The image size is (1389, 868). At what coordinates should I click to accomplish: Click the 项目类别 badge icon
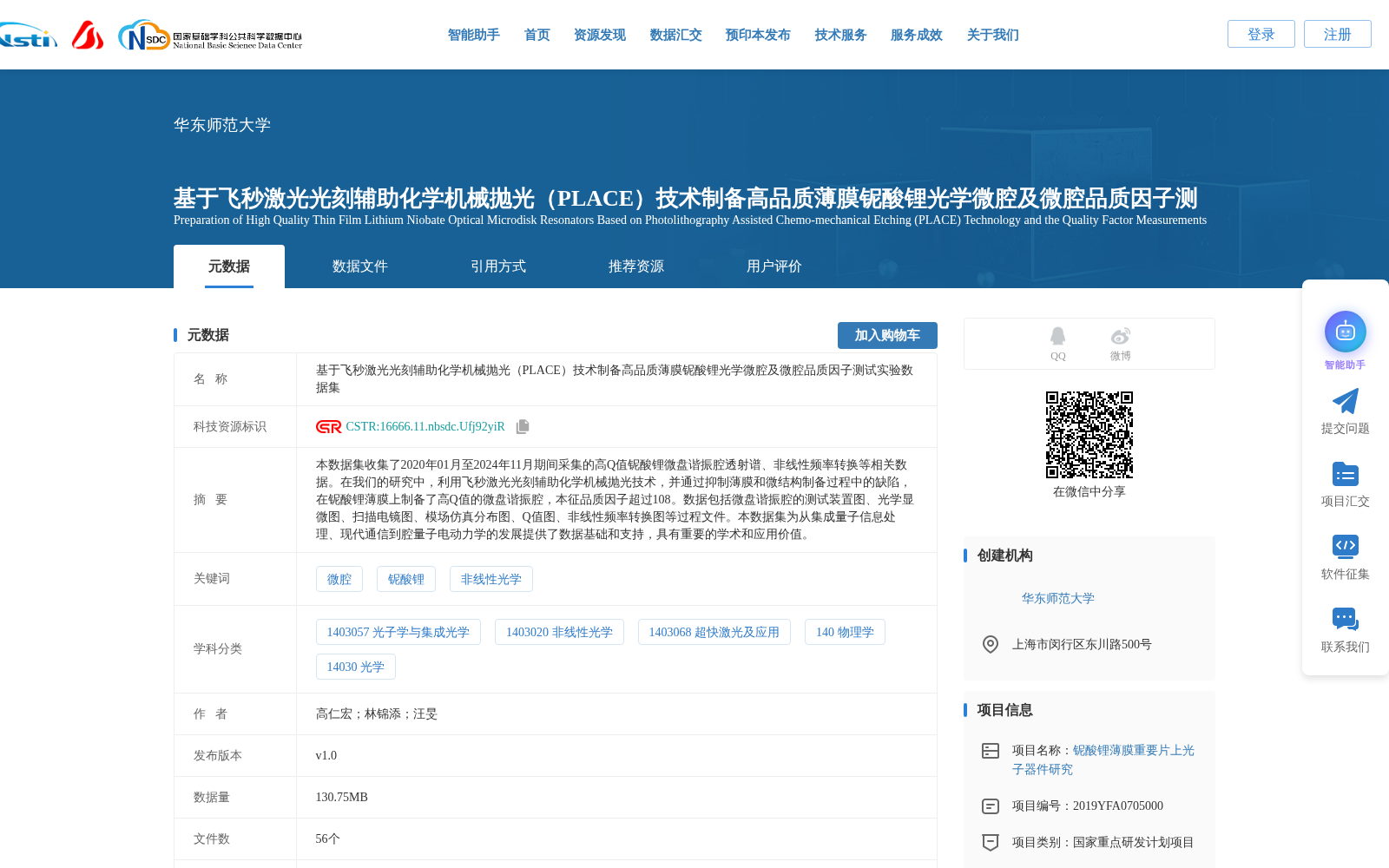point(991,842)
